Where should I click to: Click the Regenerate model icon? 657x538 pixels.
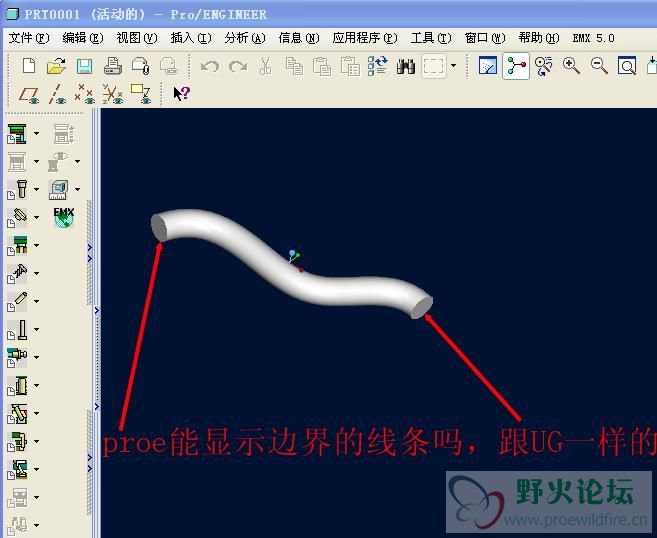tap(378, 66)
